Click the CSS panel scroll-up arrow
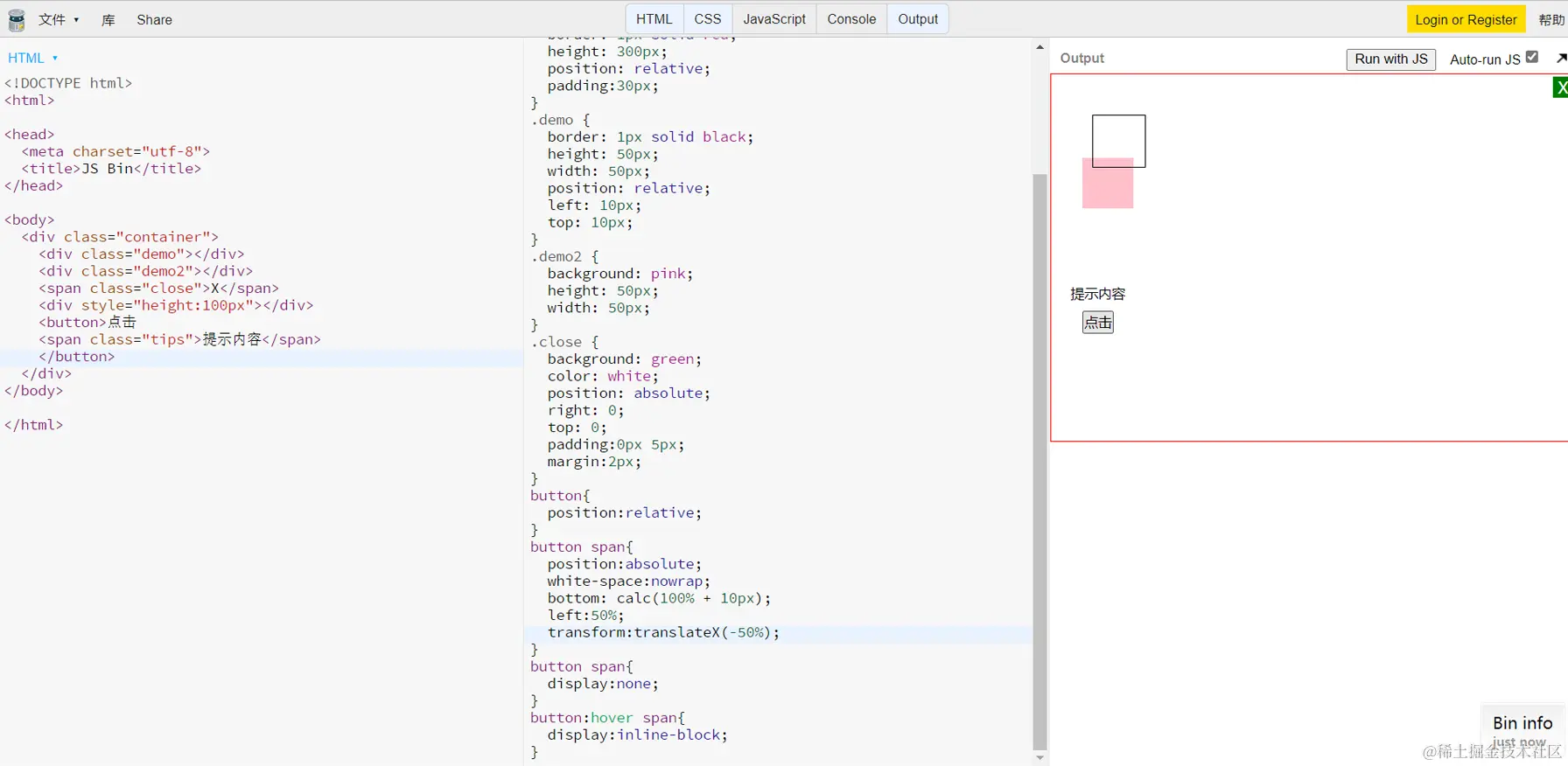 point(1039,47)
